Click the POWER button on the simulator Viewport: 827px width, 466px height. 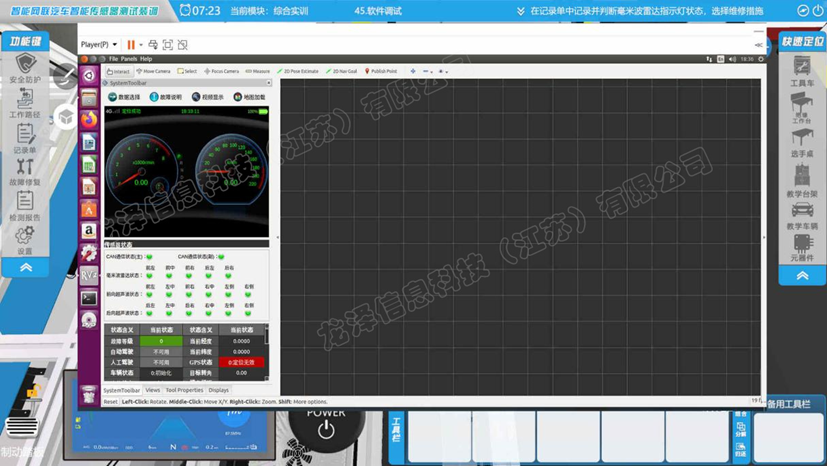(x=326, y=430)
